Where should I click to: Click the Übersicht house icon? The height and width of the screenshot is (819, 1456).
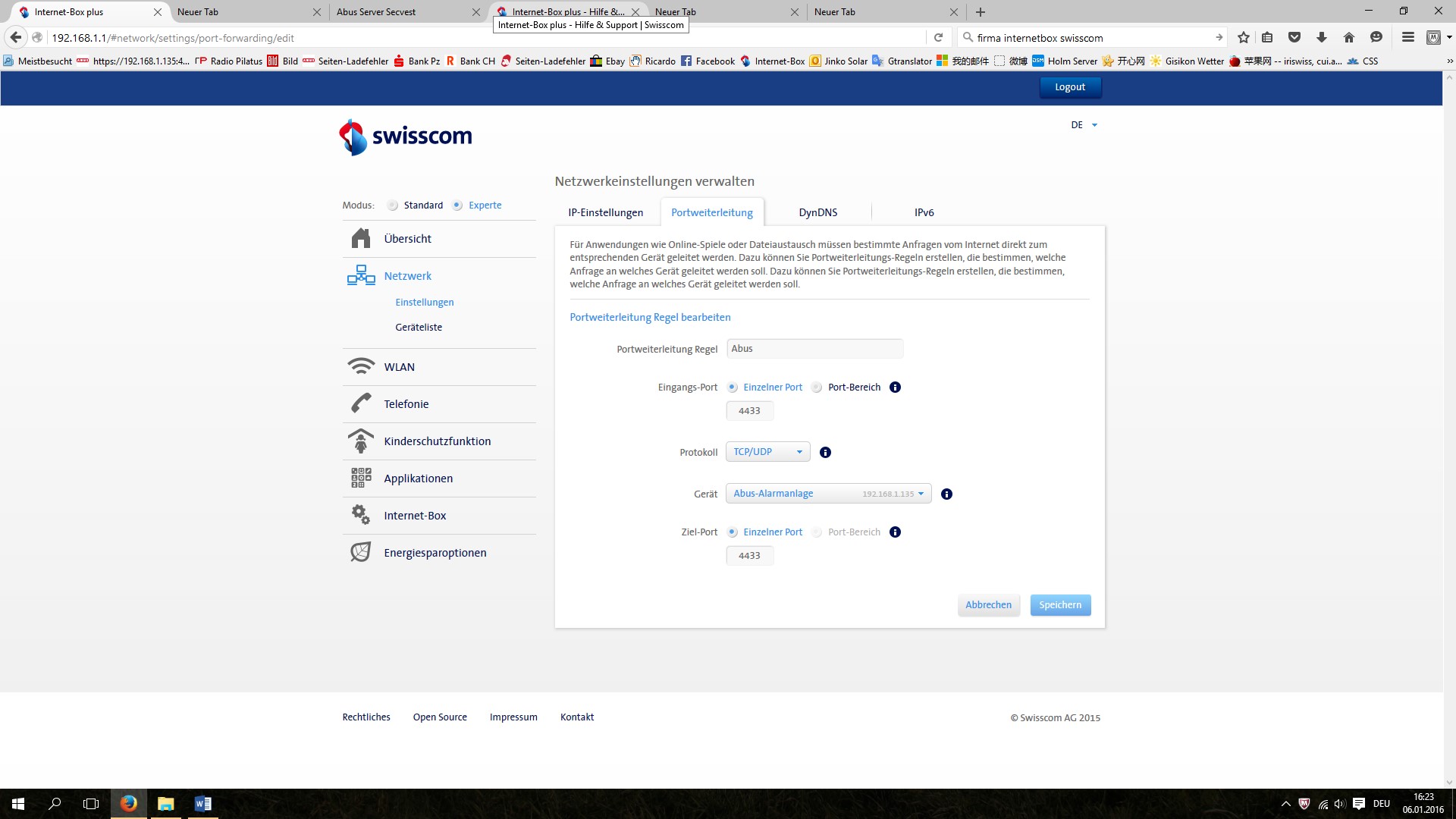tap(361, 238)
